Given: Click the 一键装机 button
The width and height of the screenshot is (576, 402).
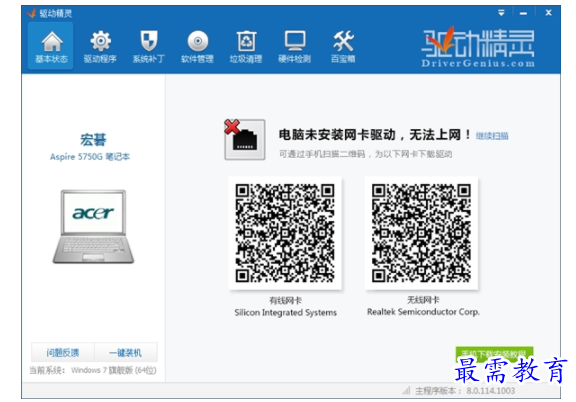Looking at the screenshot, I should [126, 353].
